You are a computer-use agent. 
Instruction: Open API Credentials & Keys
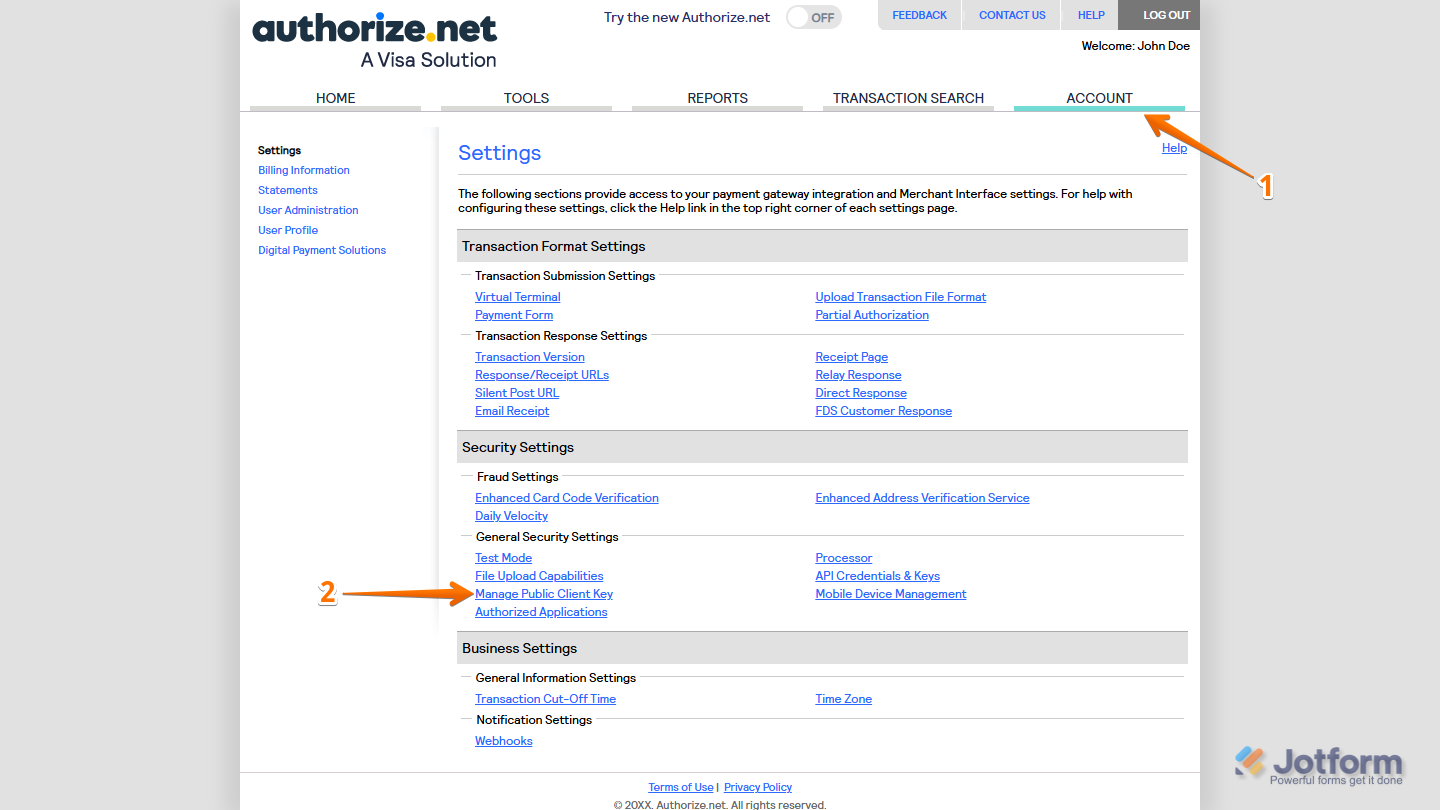tap(877, 575)
